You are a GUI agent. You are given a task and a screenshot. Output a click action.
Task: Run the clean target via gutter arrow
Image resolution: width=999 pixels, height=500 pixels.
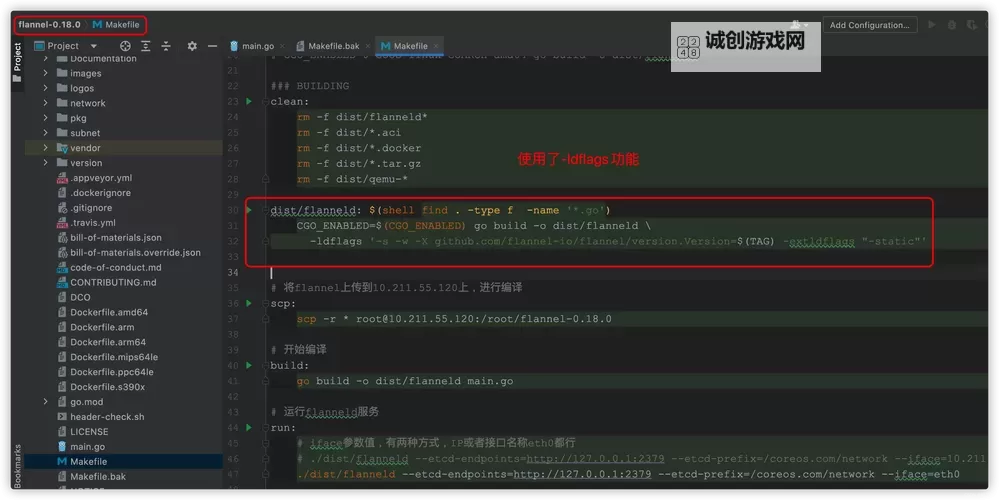pyautogui.click(x=249, y=101)
